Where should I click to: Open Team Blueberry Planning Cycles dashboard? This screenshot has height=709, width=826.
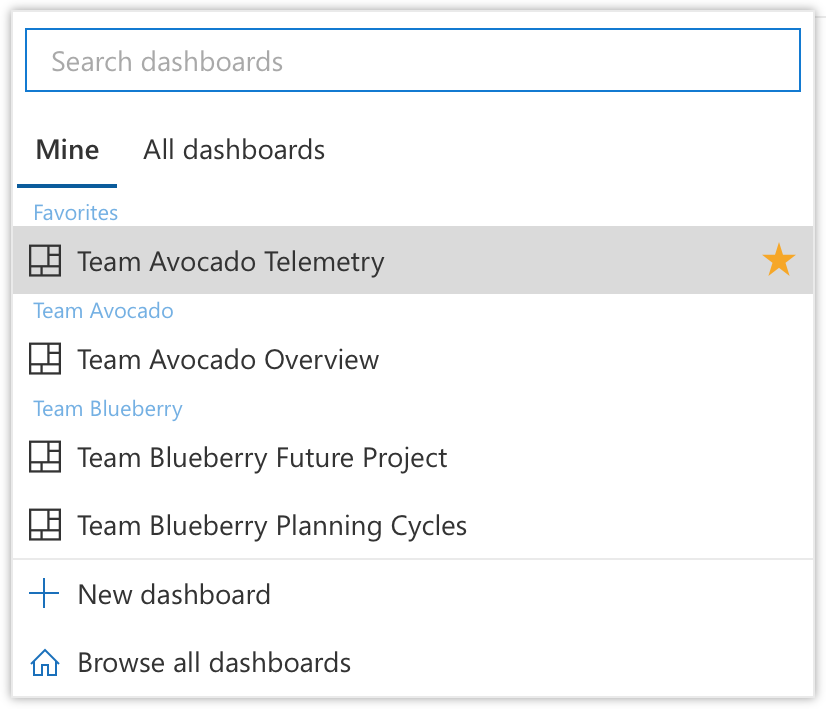(x=413, y=525)
